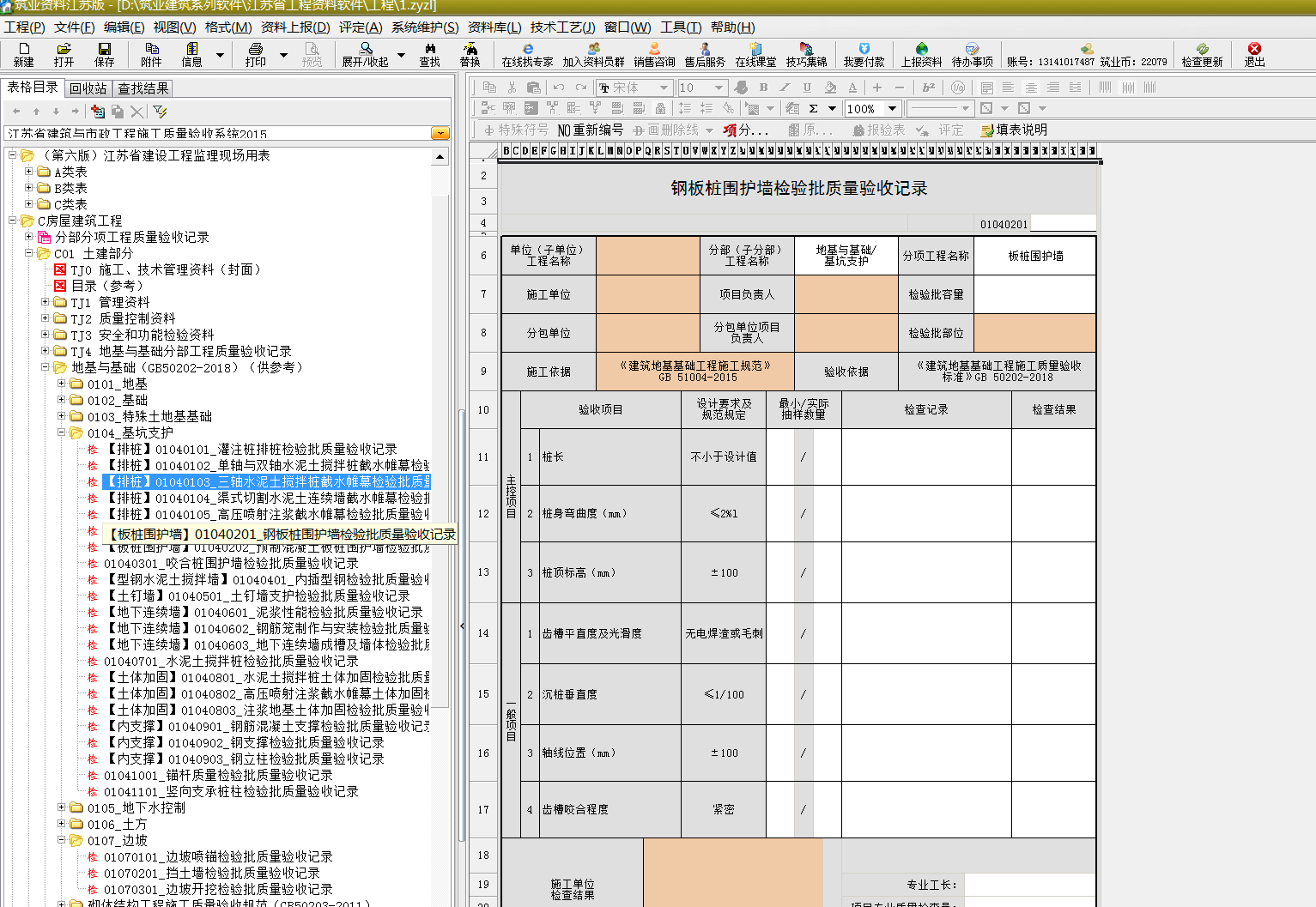
Task: Open the 在线课堂 online classroom
Action: 755,55
